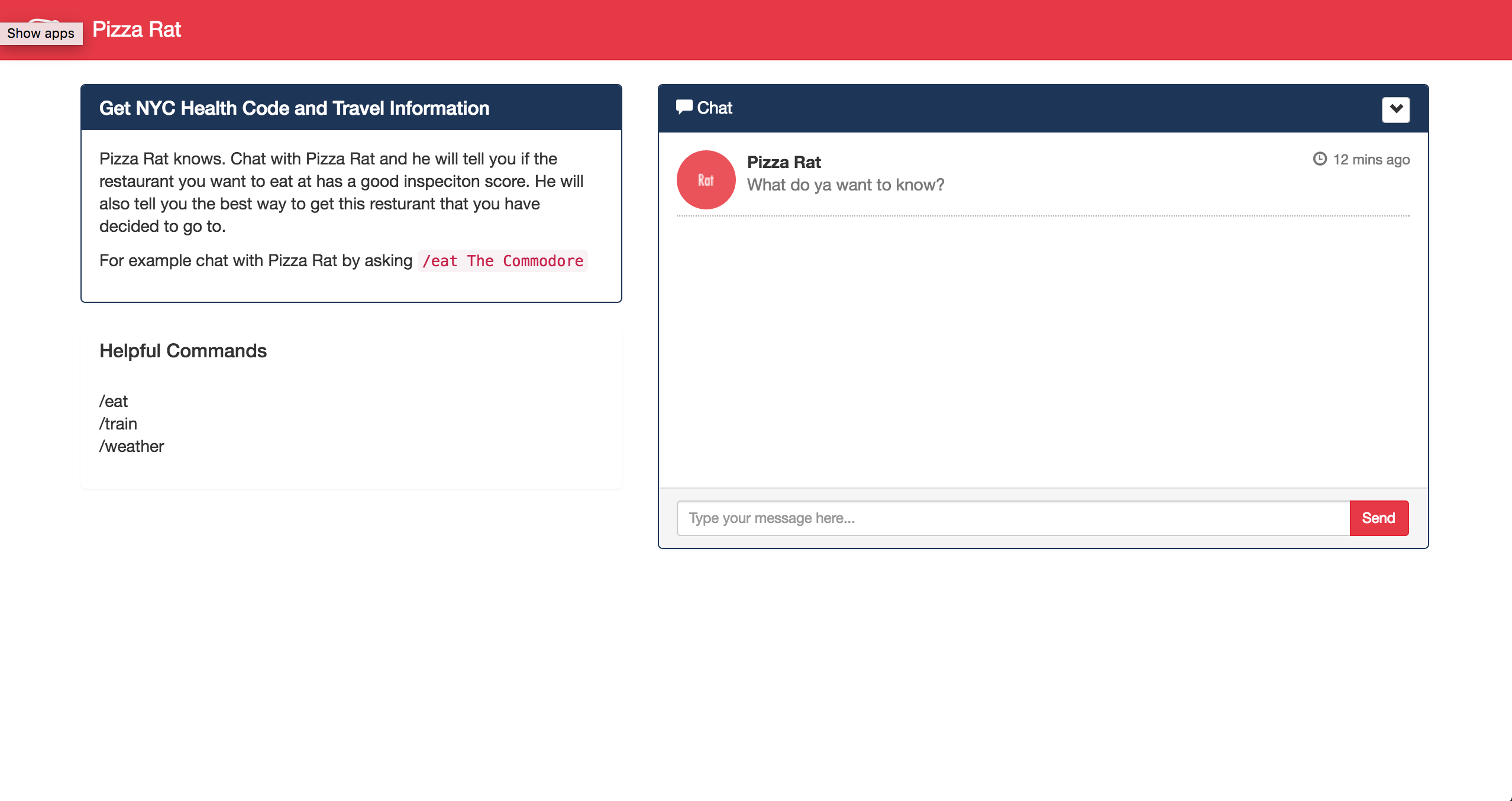Click the 12 mins ago timestamp

[x=1371, y=160]
